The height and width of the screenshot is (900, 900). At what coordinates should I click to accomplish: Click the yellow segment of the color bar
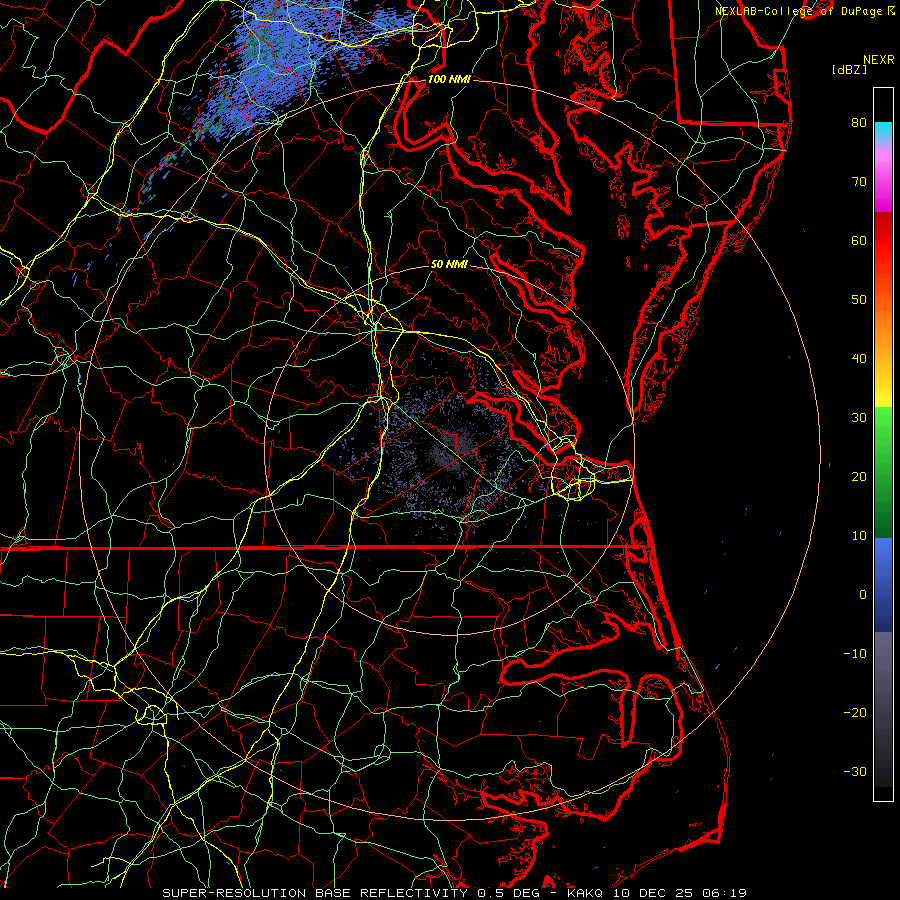point(883,393)
